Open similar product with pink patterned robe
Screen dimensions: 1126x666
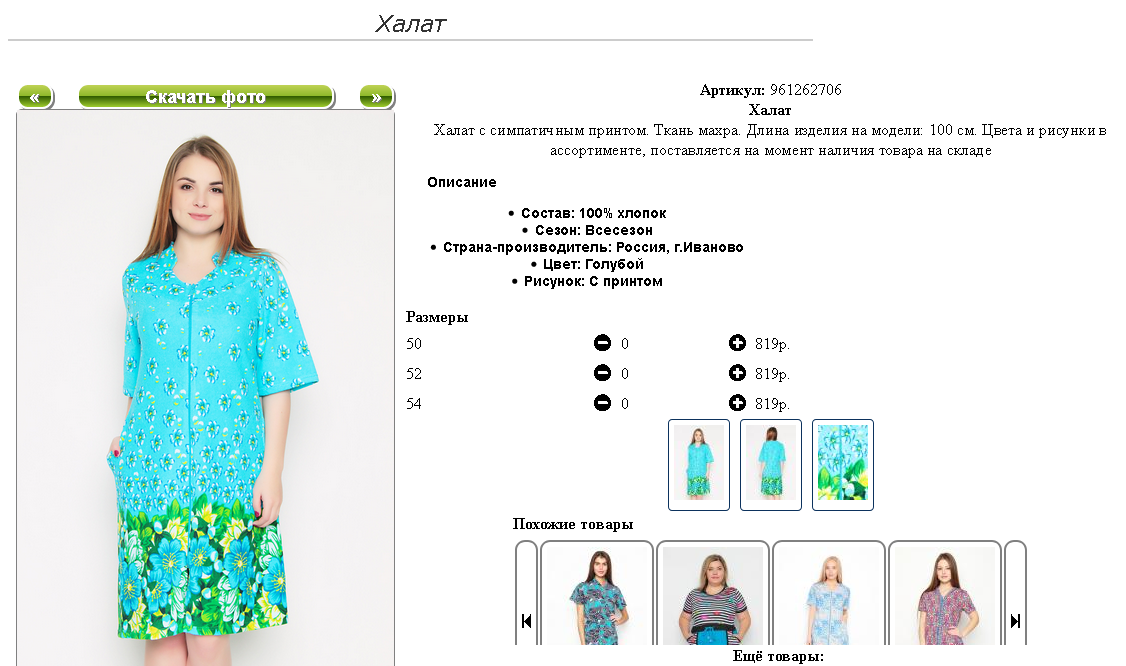click(x=945, y=593)
